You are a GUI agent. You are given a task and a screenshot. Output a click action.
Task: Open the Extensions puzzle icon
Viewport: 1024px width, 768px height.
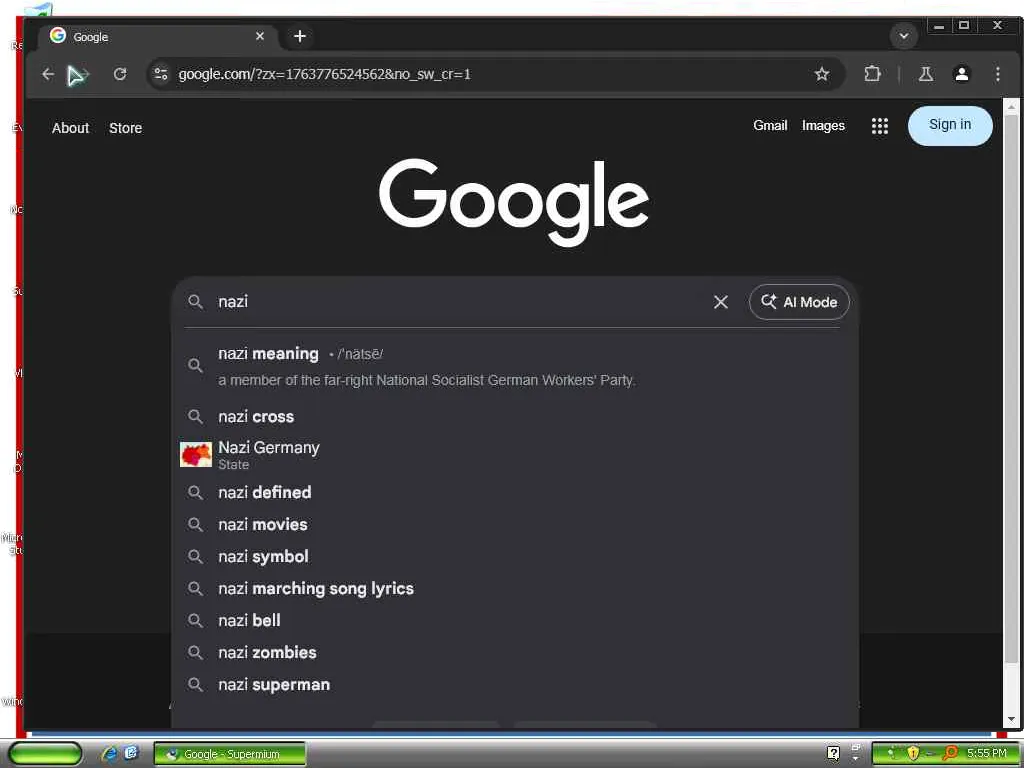click(872, 74)
